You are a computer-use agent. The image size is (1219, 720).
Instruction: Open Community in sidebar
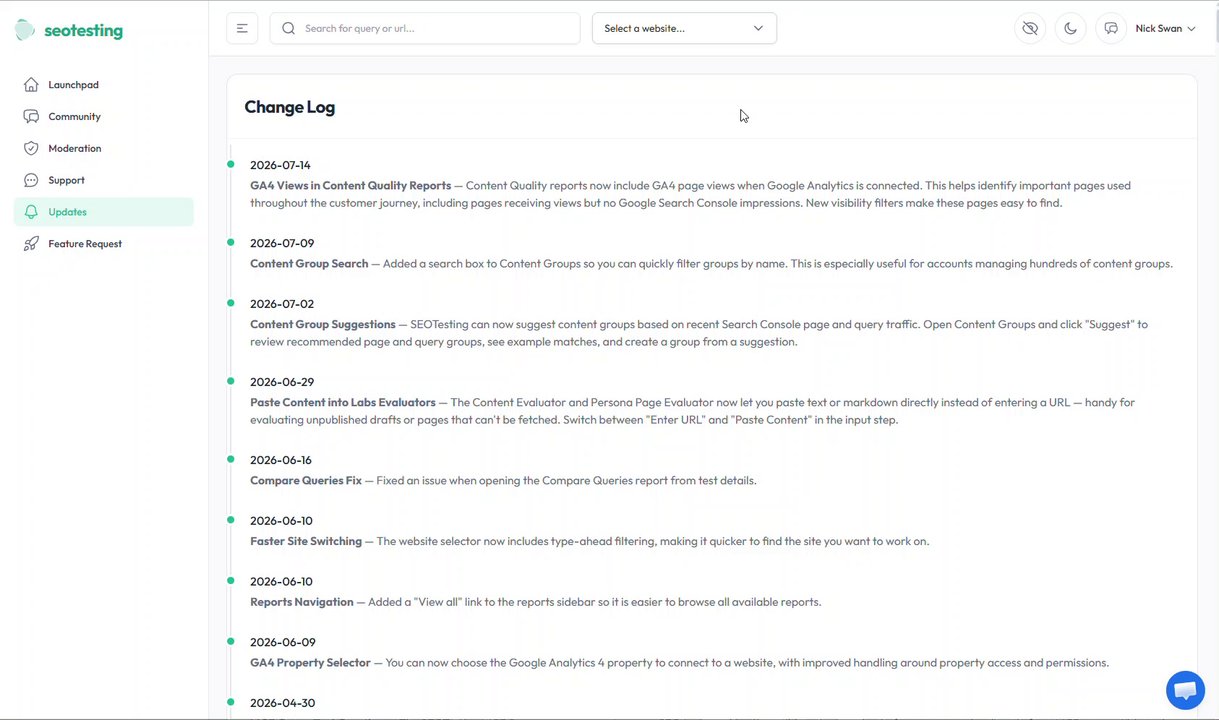click(104, 117)
